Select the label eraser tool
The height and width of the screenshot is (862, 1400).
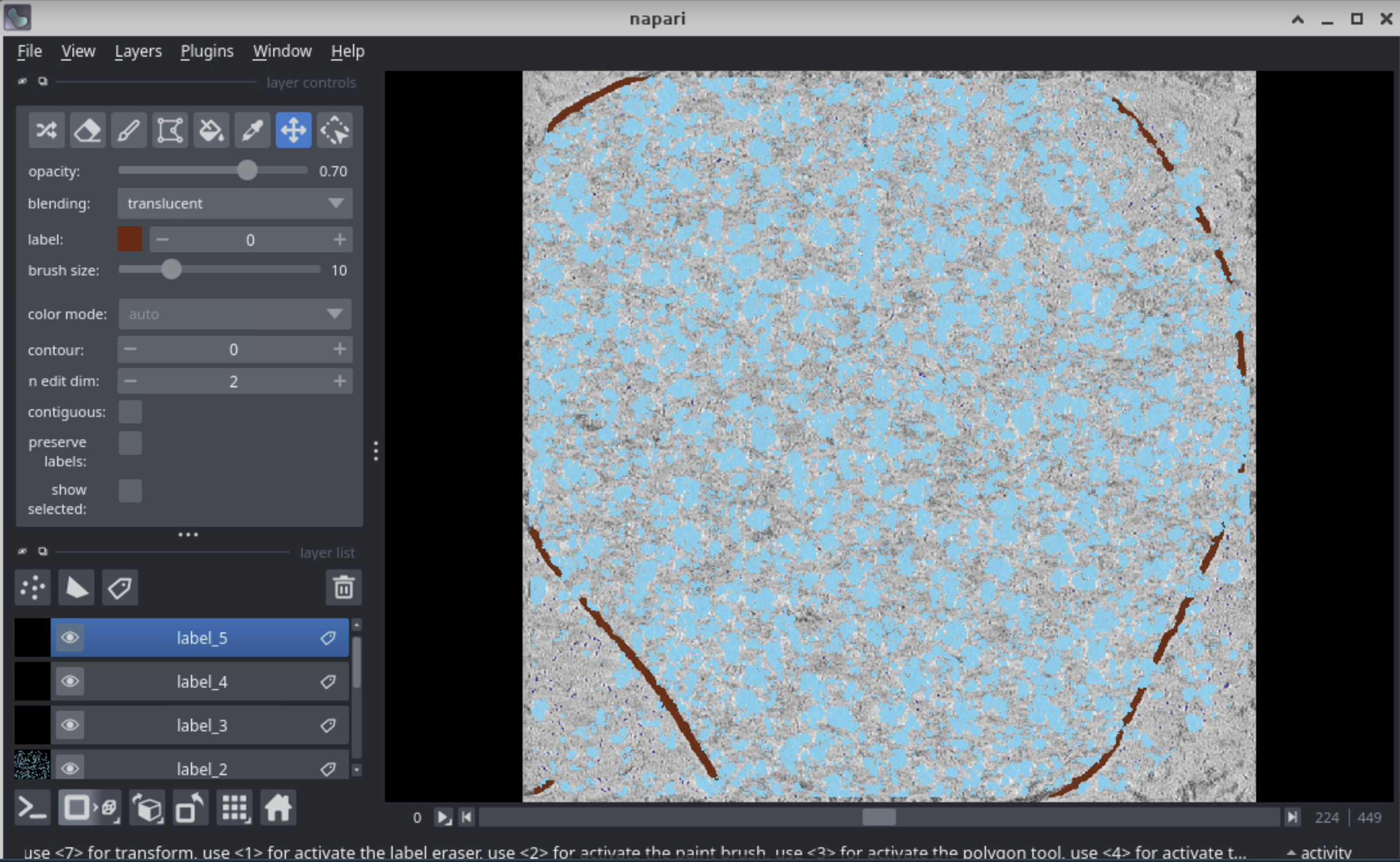coord(87,131)
